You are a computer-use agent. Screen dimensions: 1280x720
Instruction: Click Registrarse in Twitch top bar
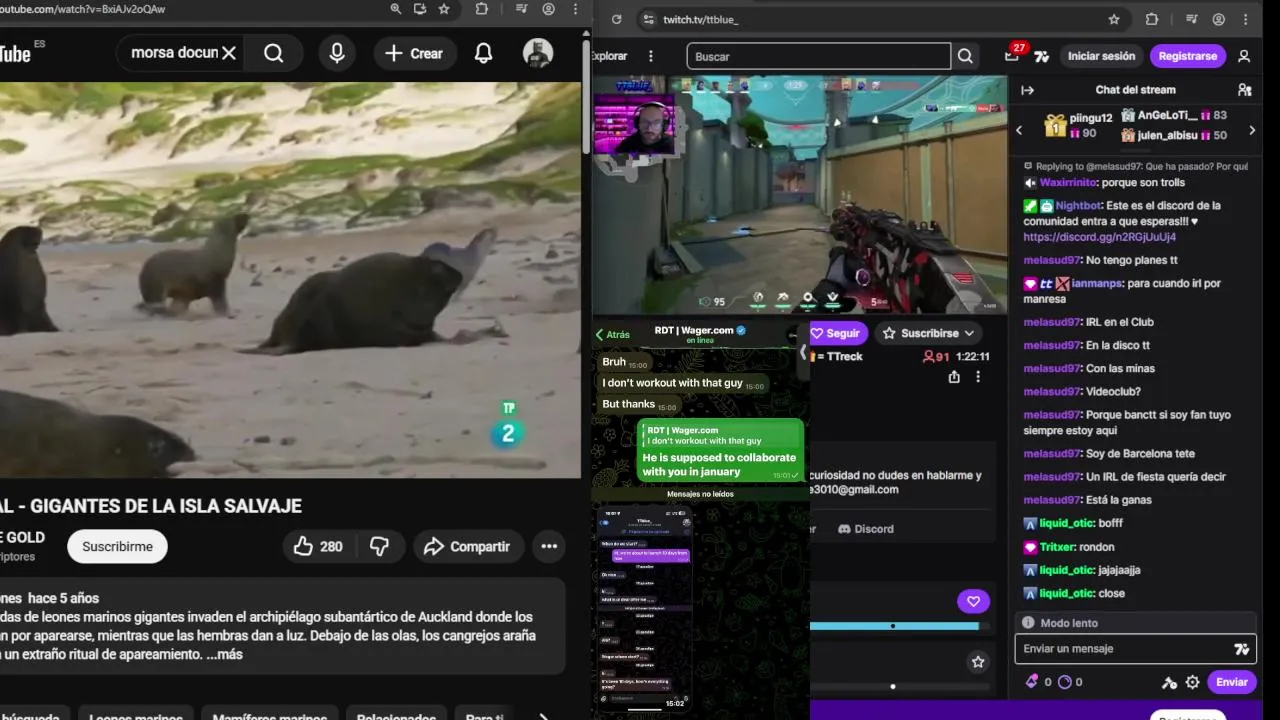[x=1188, y=56]
